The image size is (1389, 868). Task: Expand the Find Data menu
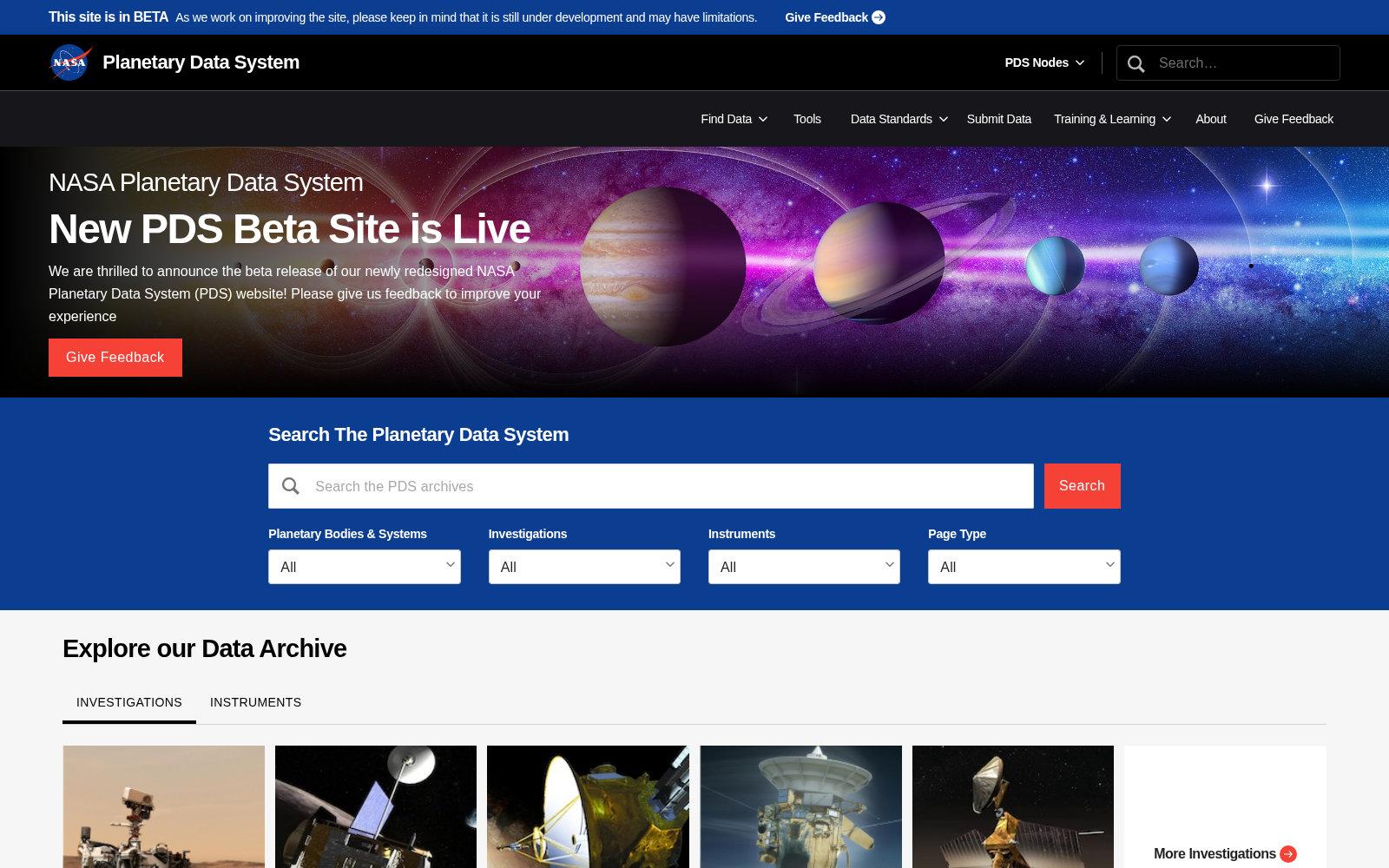click(x=734, y=119)
